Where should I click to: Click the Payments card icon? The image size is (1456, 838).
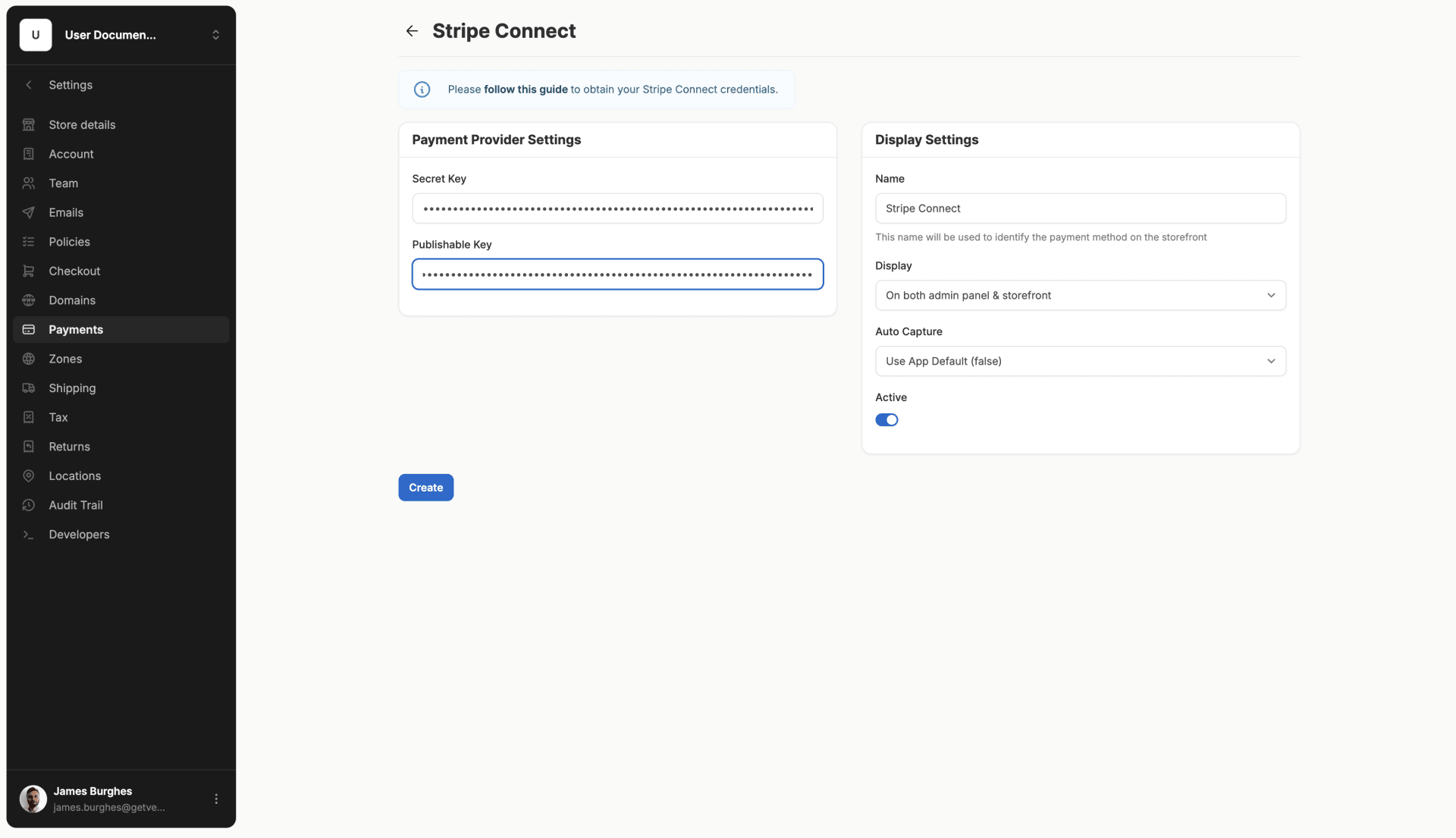pyautogui.click(x=29, y=330)
